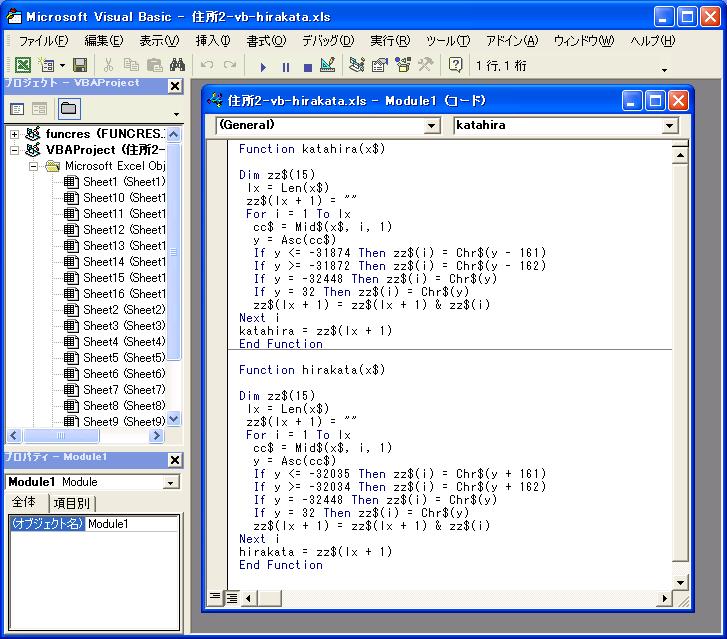
Task: Save the workbook with the floppy icon
Action: (x=80, y=65)
